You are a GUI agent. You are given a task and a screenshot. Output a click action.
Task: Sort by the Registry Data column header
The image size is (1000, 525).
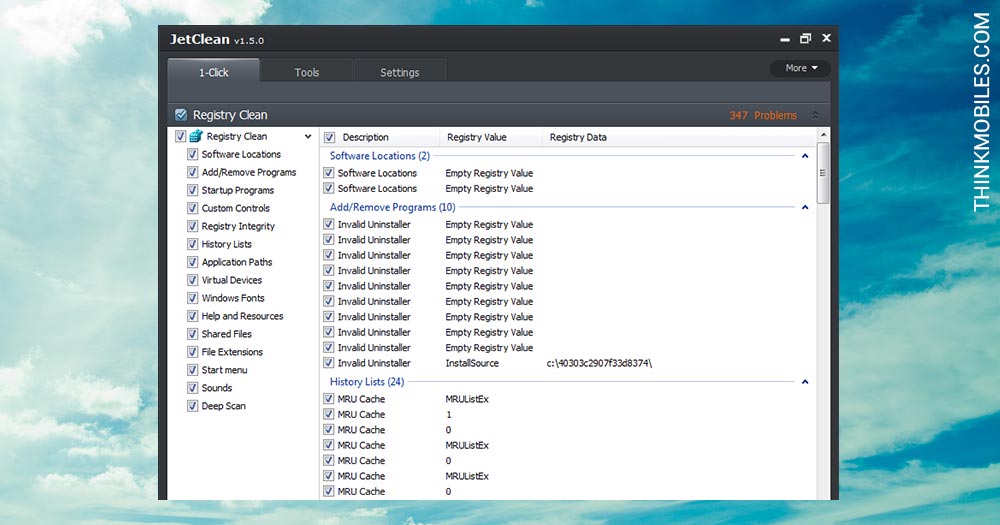[x=578, y=137]
